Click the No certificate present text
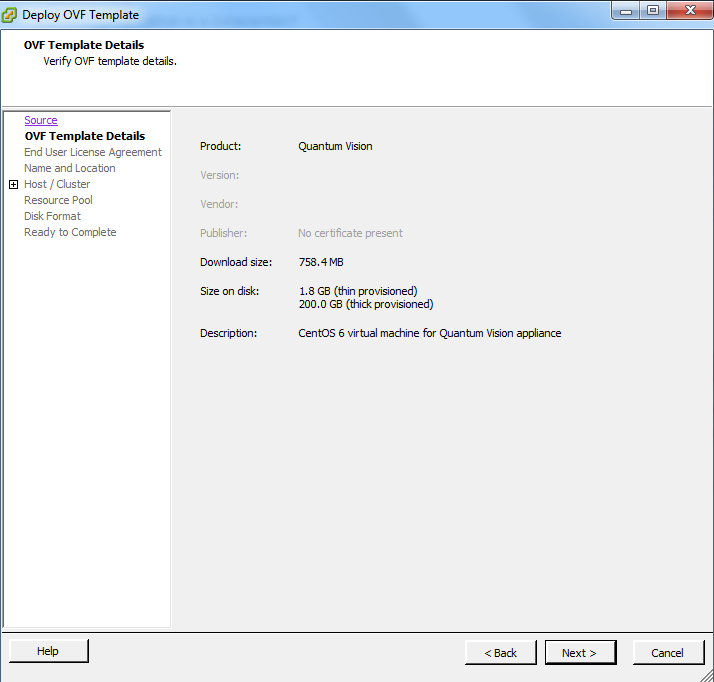Image resolution: width=714 pixels, height=682 pixels. [350, 233]
